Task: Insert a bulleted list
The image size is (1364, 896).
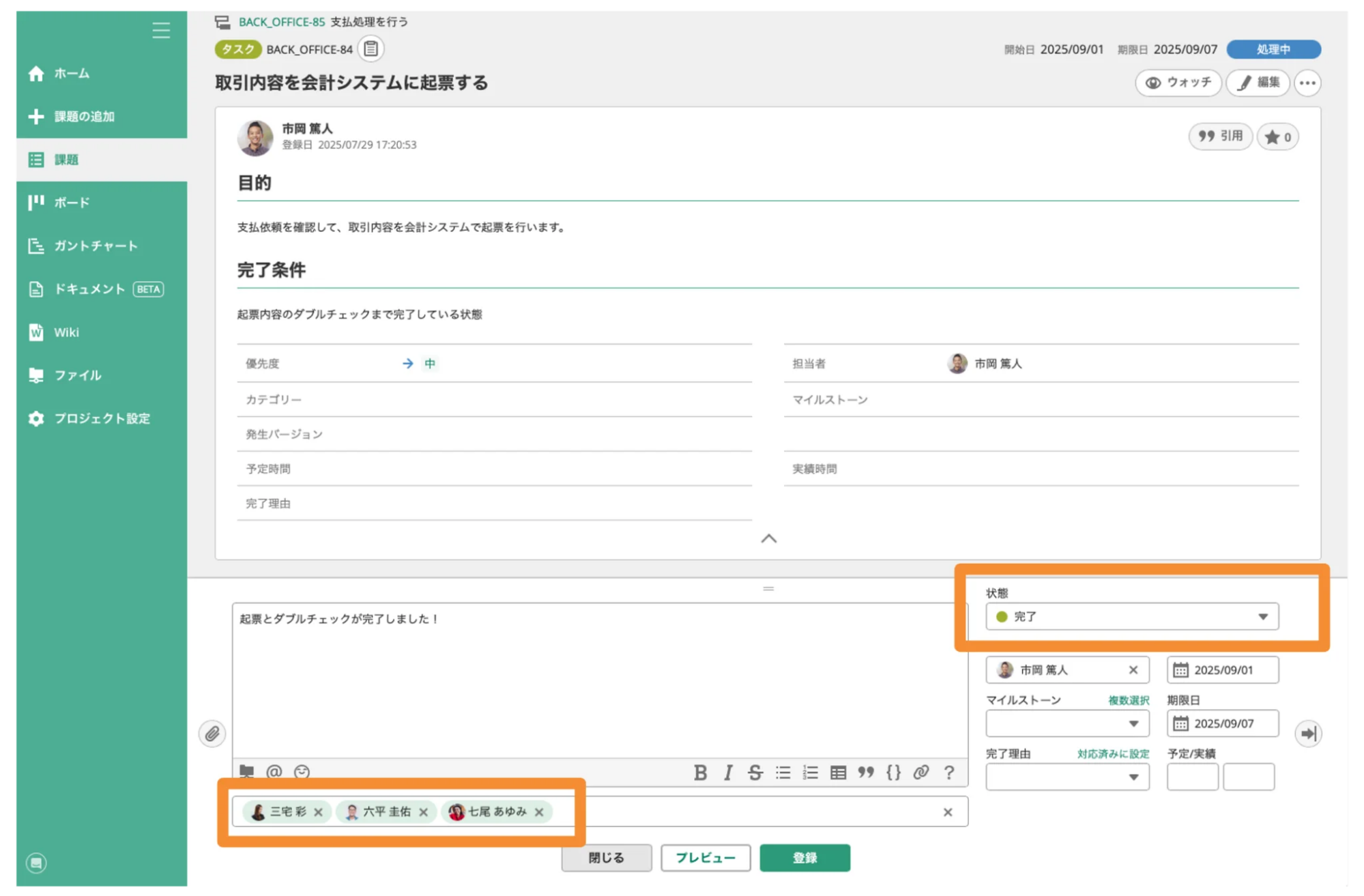Action: 783,772
